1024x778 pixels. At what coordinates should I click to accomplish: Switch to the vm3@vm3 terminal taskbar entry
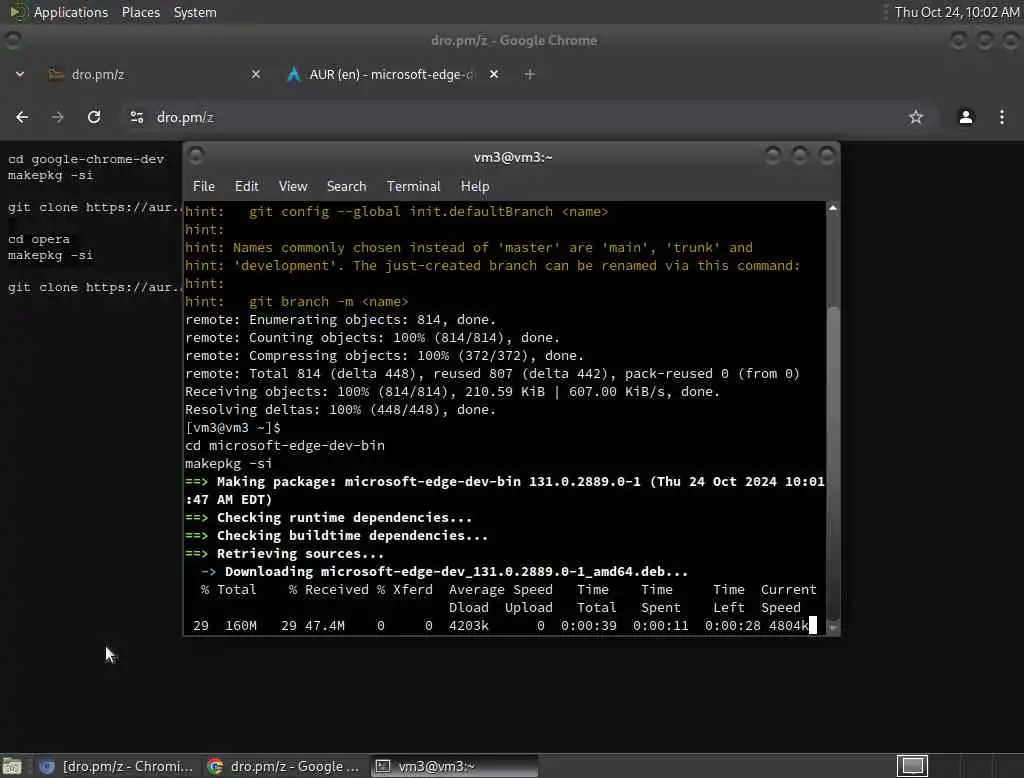pos(454,766)
